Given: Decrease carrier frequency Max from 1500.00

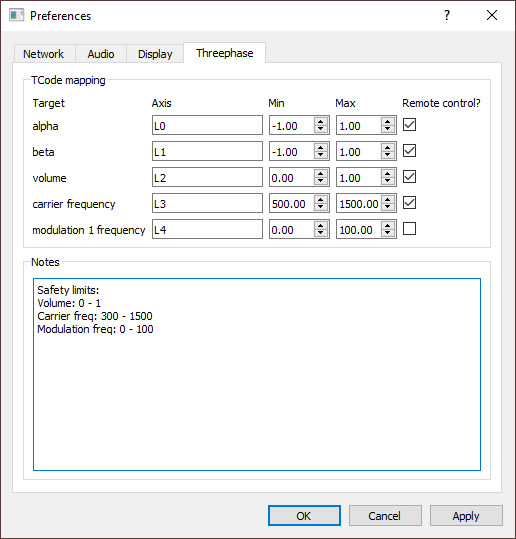Looking at the screenshot, I should (x=388, y=207).
